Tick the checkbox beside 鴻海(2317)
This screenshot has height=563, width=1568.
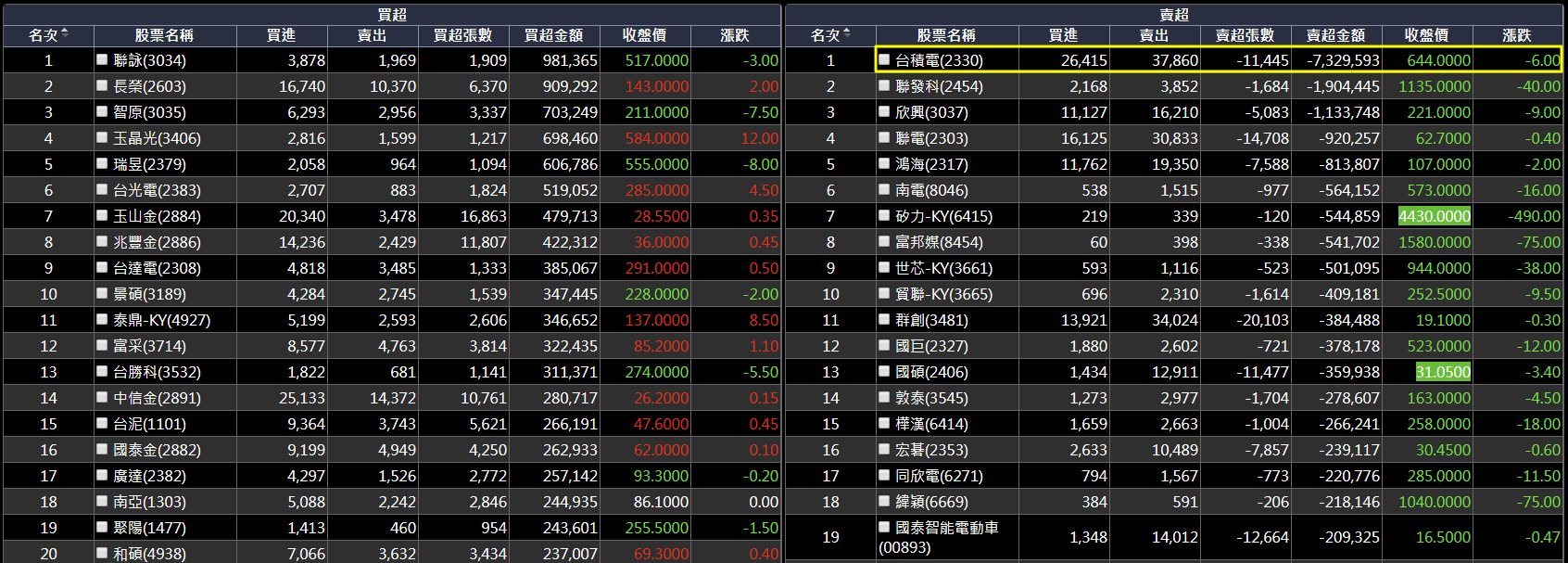click(x=884, y=163)
